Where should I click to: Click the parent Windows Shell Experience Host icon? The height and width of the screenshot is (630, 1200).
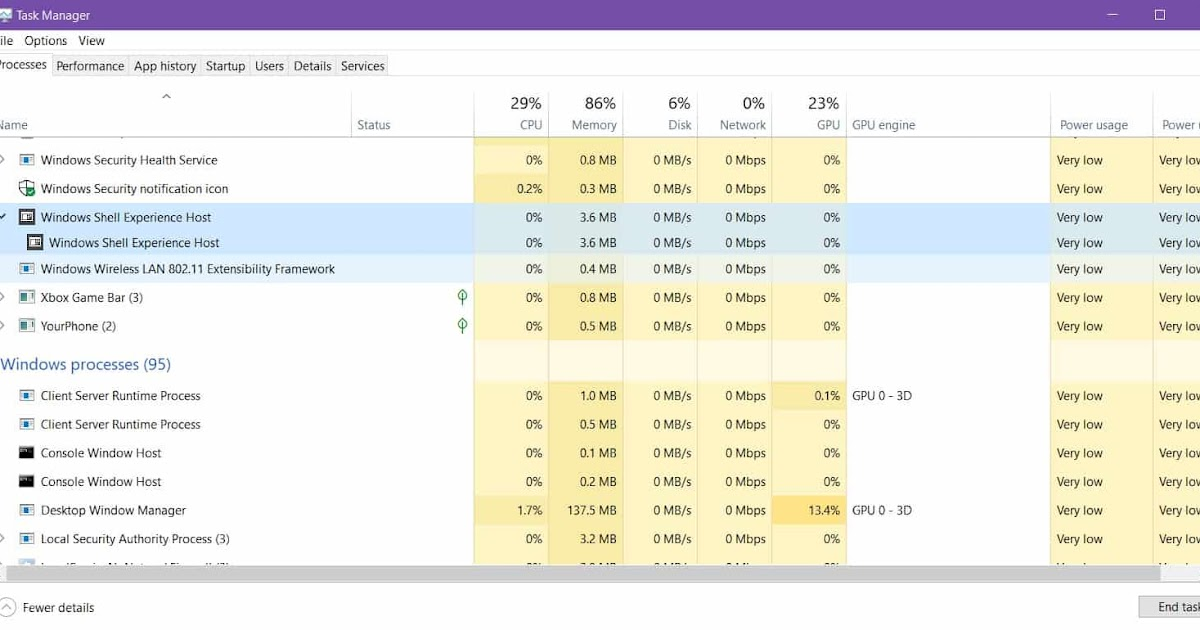pos(27,217)
